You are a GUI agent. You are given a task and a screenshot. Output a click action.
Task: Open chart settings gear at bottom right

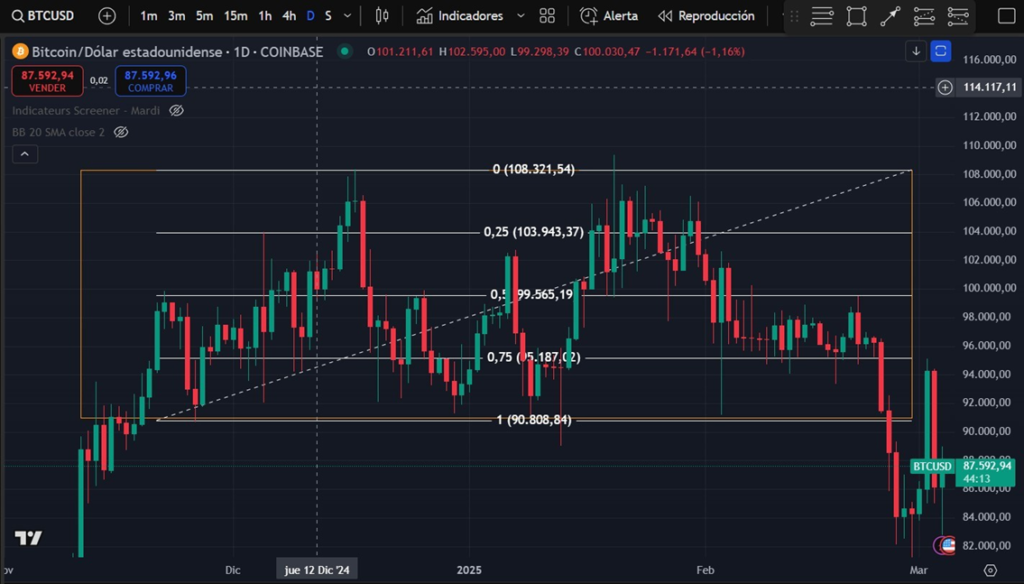990,570
